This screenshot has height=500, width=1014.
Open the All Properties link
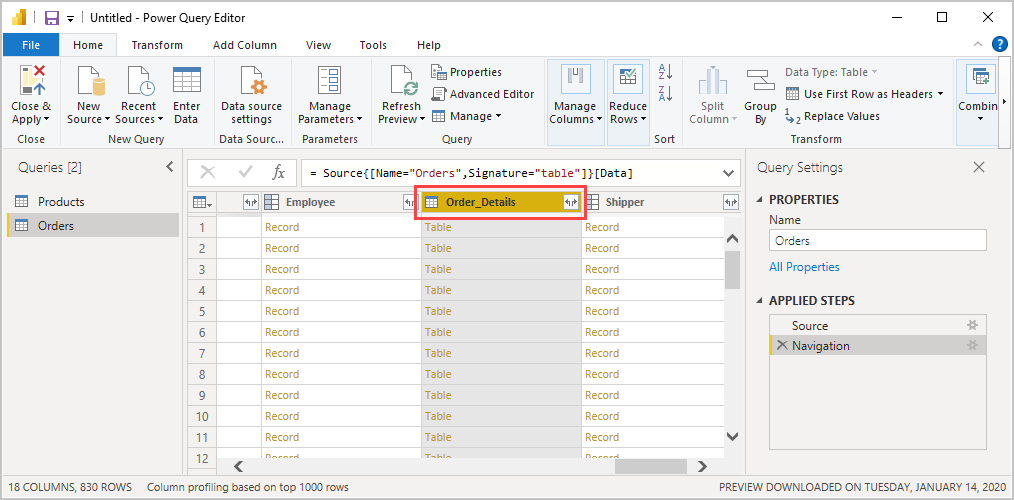click(x=804, y=267)
